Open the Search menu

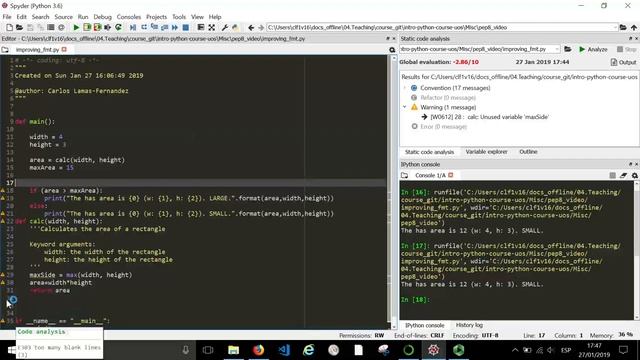point(40,17)
